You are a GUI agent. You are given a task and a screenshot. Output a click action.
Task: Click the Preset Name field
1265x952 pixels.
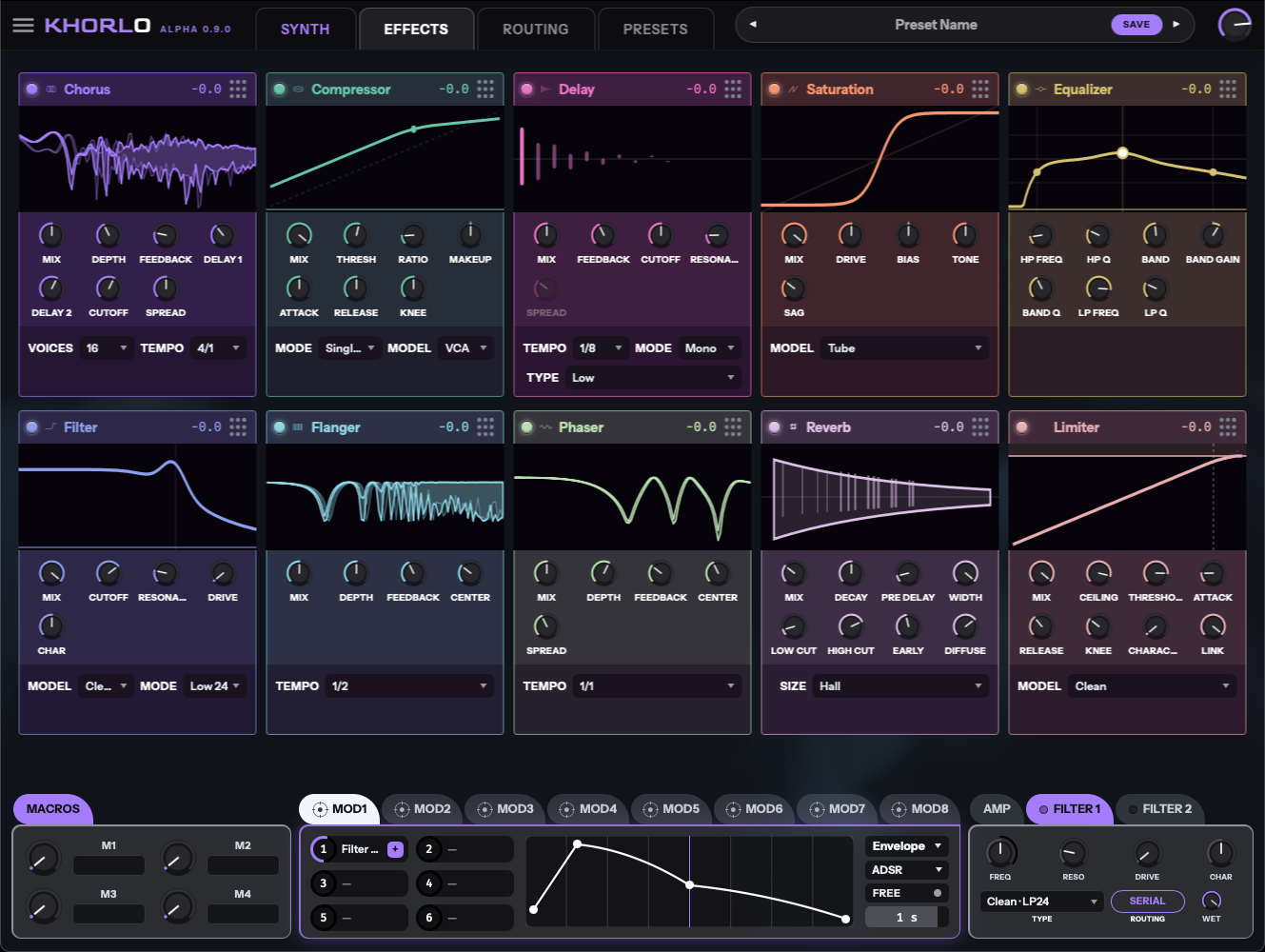click(x=936, y=25)
